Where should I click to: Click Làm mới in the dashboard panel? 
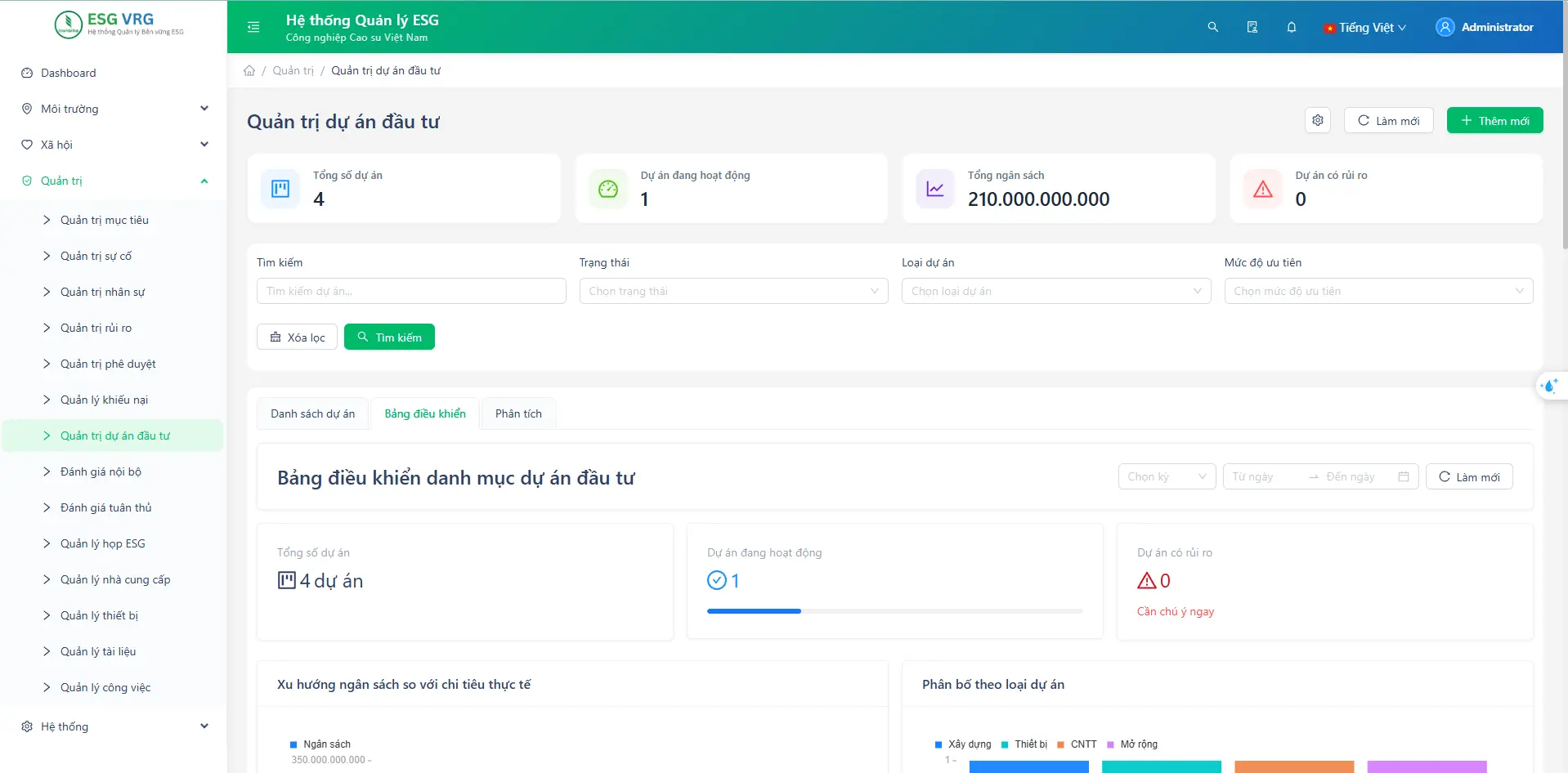(1469, 476)
